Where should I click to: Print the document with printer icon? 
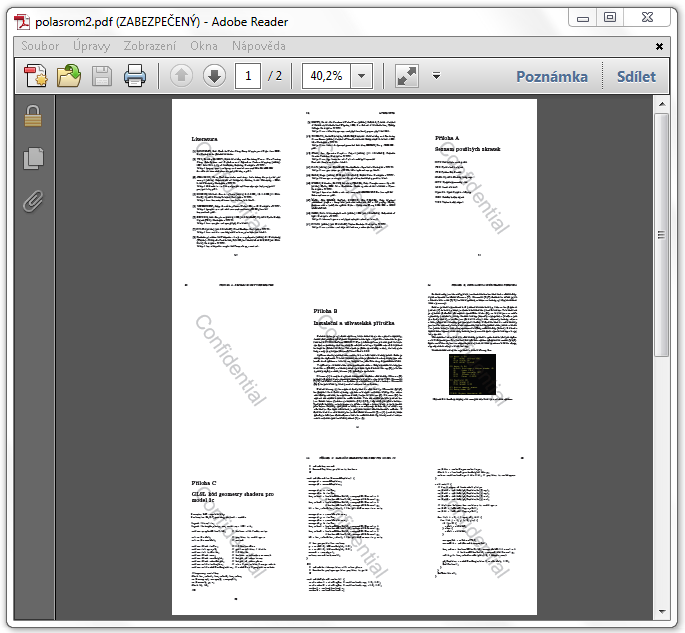pyautogui.click(x=135, y=76)
